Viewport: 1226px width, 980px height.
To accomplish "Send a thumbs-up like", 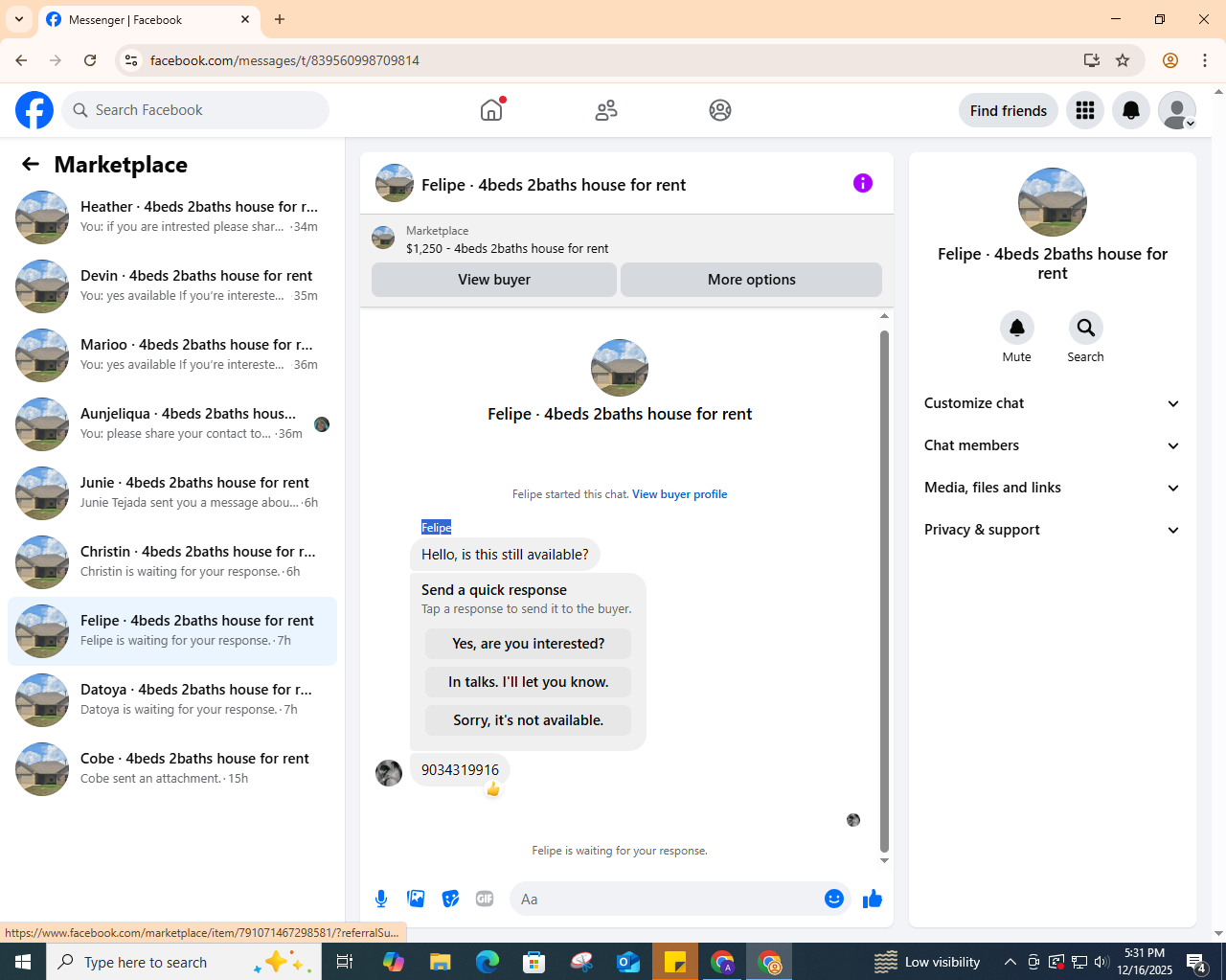I will coord(873,899).
